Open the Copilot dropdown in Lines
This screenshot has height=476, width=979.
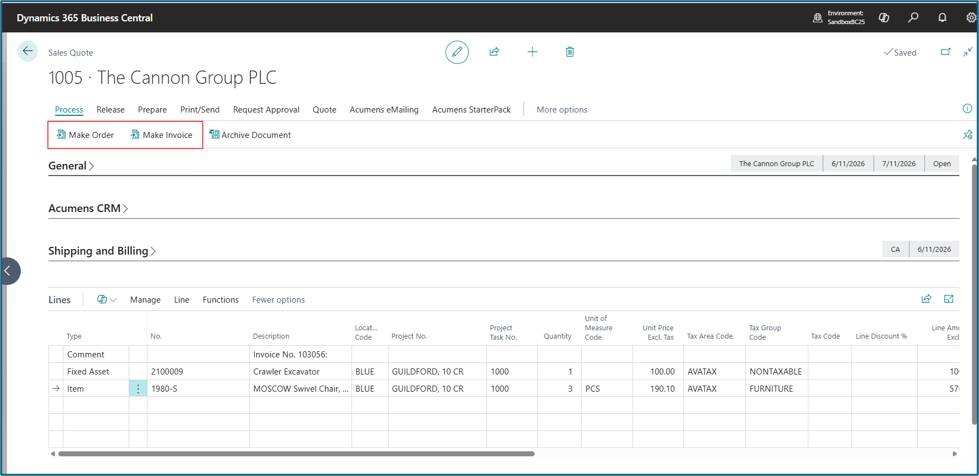[107, 300]
